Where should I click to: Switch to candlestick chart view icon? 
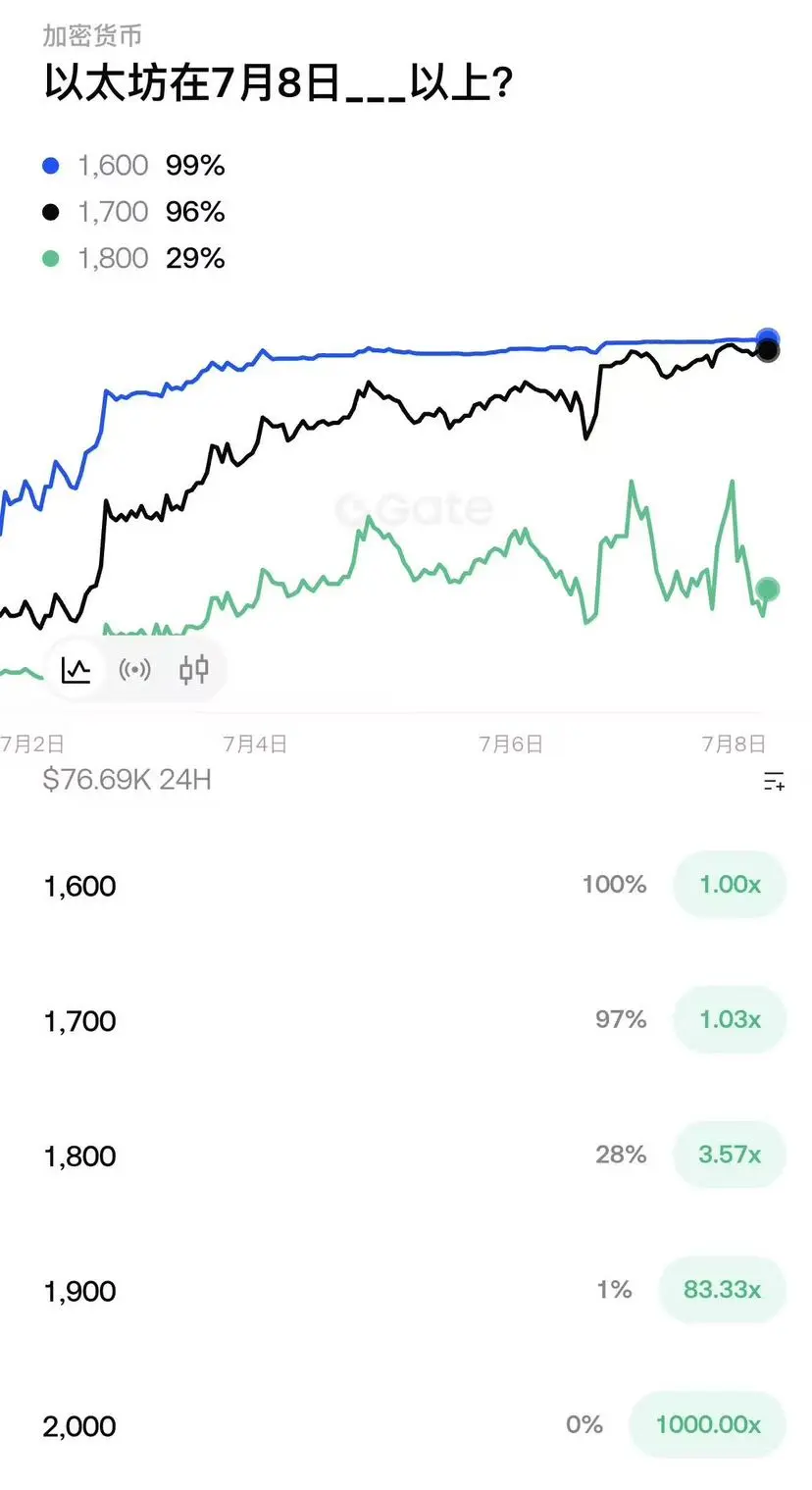click(x=194, y=670)
